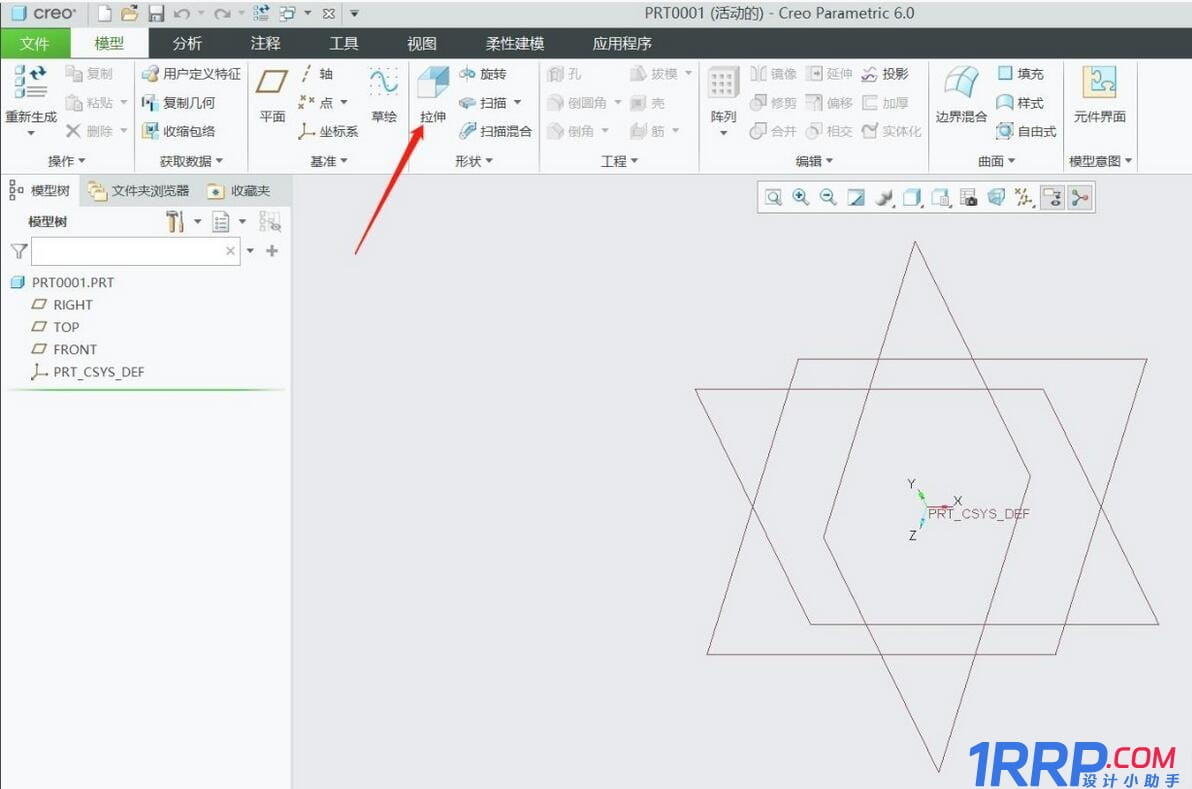Launch the Boundary Blend (边界混合) tool
This screenshot has width=1192, height=789.
click(961, 97)
